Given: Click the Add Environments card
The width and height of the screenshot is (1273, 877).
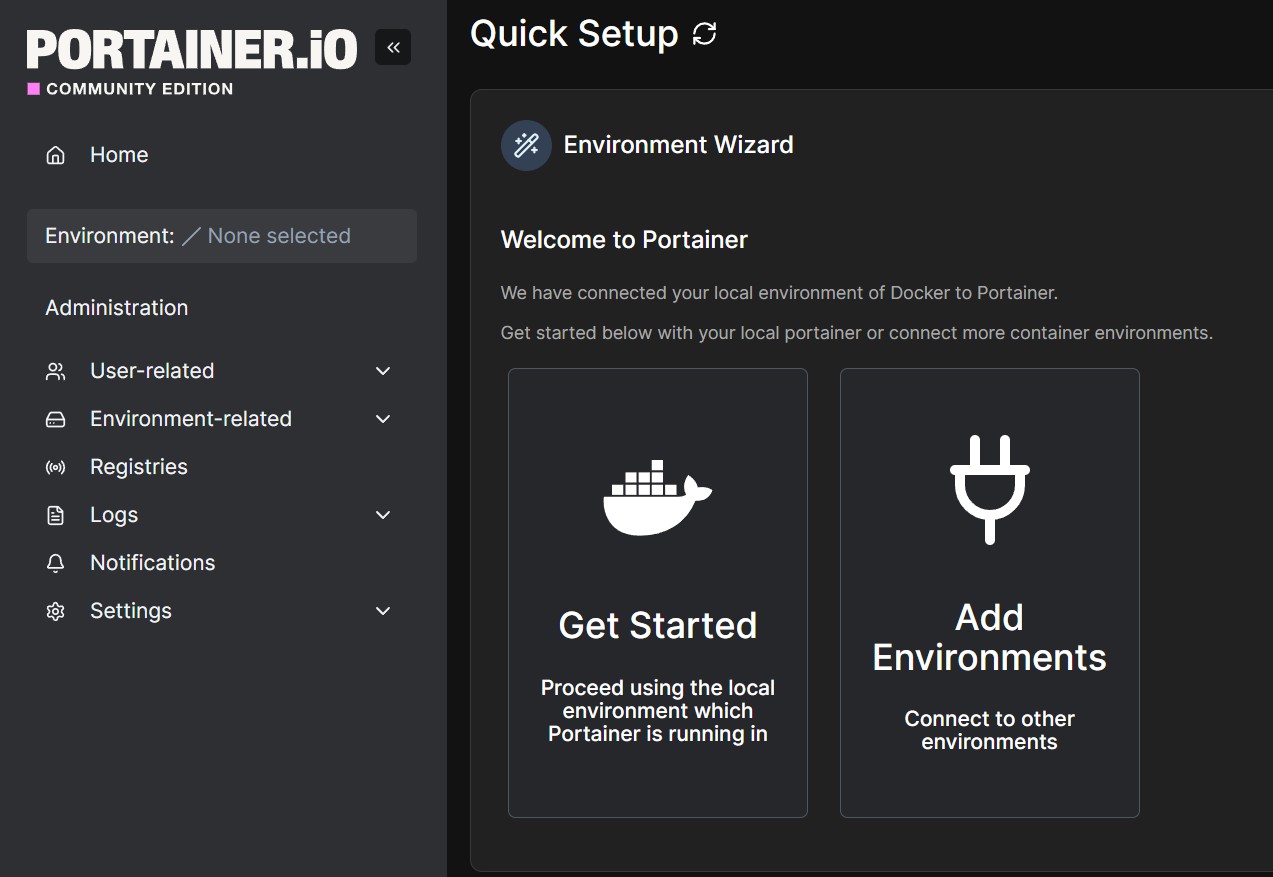Looking at the screenshot, I should 989,593.
